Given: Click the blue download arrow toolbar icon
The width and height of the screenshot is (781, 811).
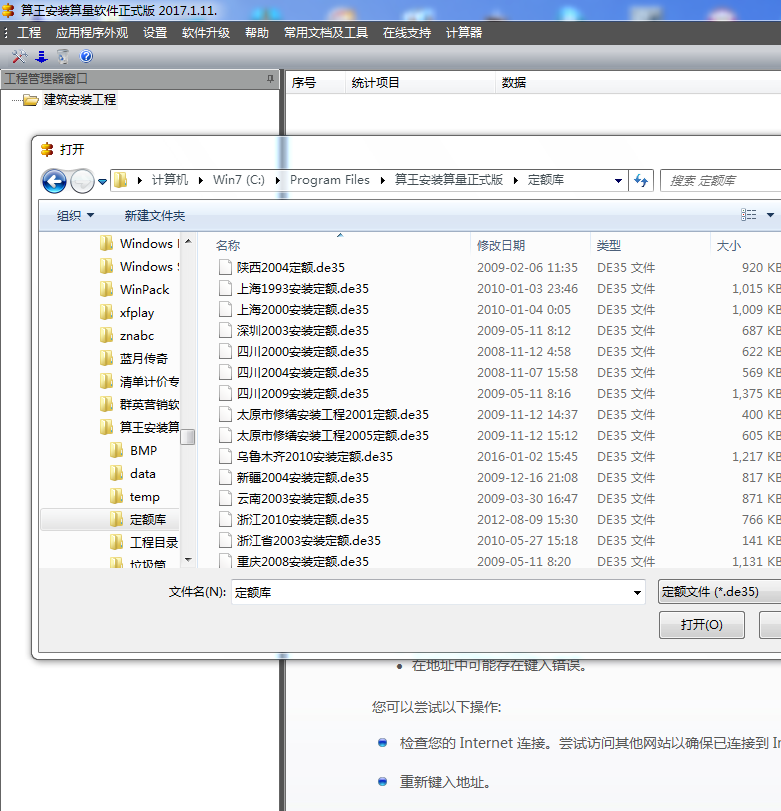Looking at the screenshot, I should click(x=41, y=56).
